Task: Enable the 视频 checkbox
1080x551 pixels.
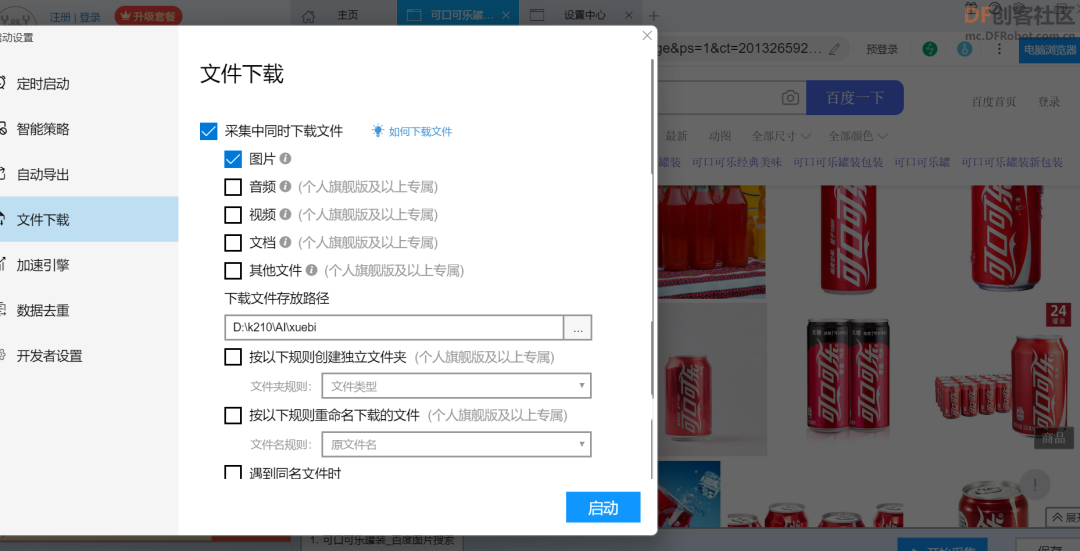Action: click(233, 215)
